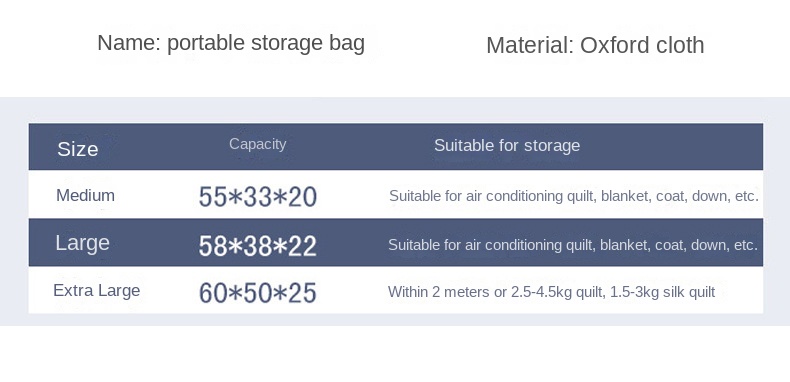The image size is (790, 382).
Task: Select the Medium size label
Action: tap(85, 195)
